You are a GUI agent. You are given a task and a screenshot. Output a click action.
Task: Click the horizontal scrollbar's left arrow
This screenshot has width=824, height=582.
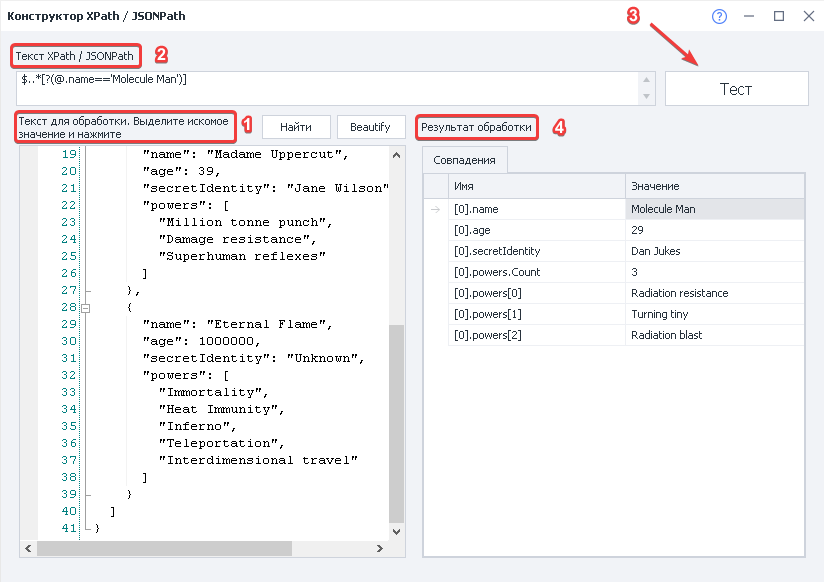tap(29, 548)
